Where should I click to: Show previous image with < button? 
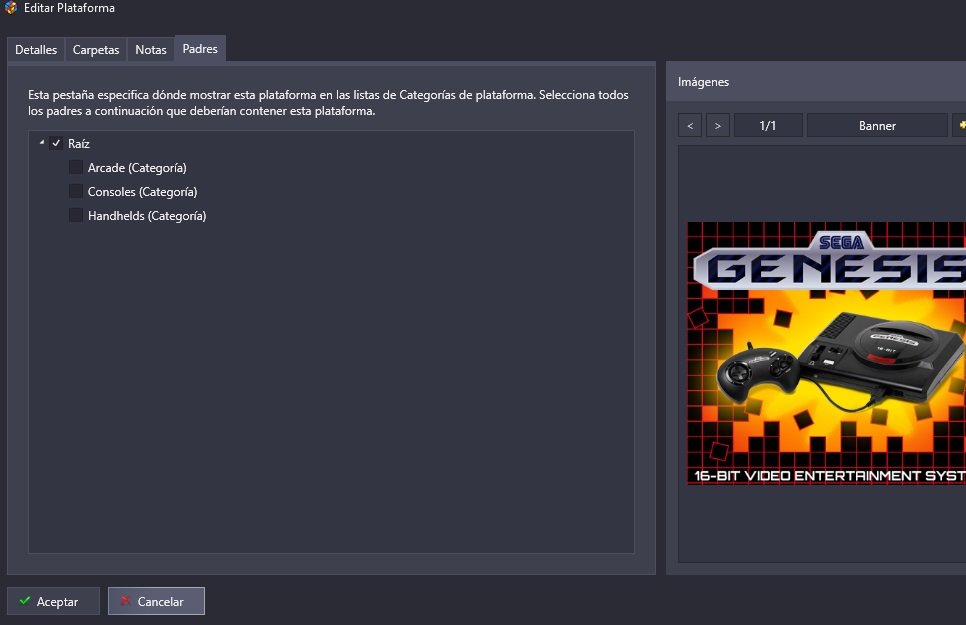coord(690,125)
